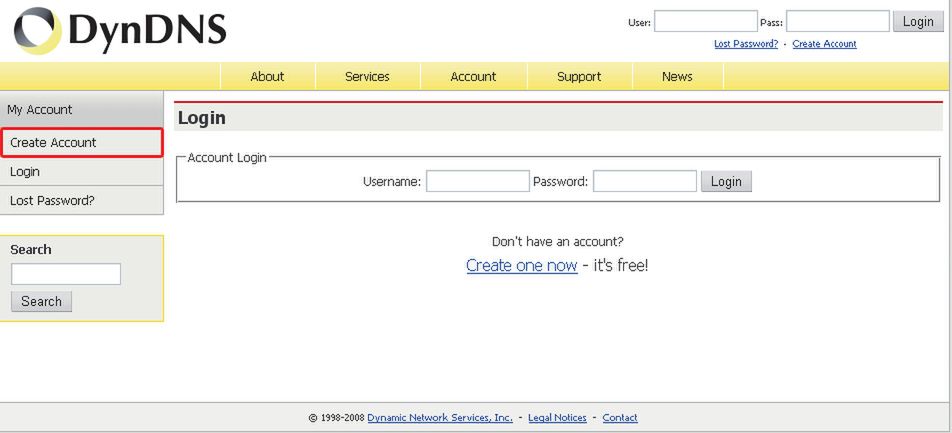Click the Search button
Viewport: 952px width, 433px height.
(41, 301)
